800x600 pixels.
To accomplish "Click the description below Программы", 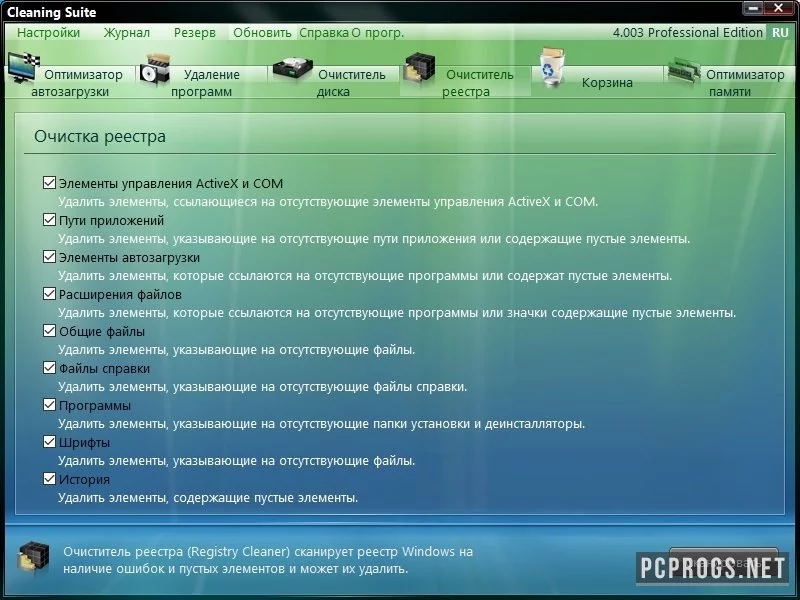I will [x=321, y=424].
